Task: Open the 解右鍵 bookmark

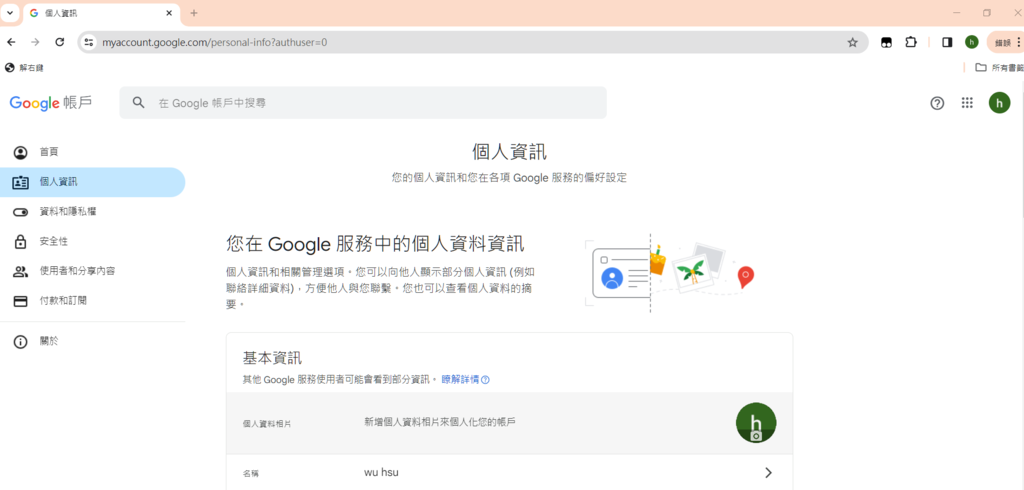Action: click(24, 67)
